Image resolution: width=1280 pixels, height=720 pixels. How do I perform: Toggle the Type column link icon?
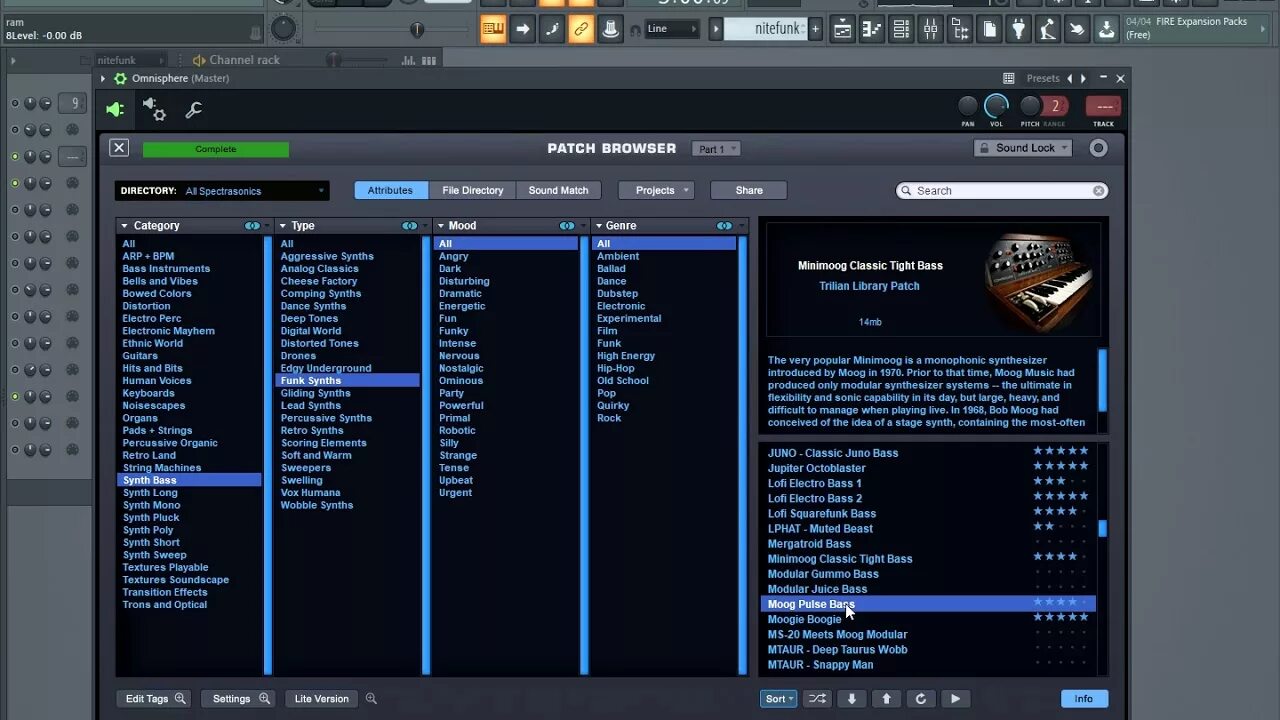coord(409,226)
